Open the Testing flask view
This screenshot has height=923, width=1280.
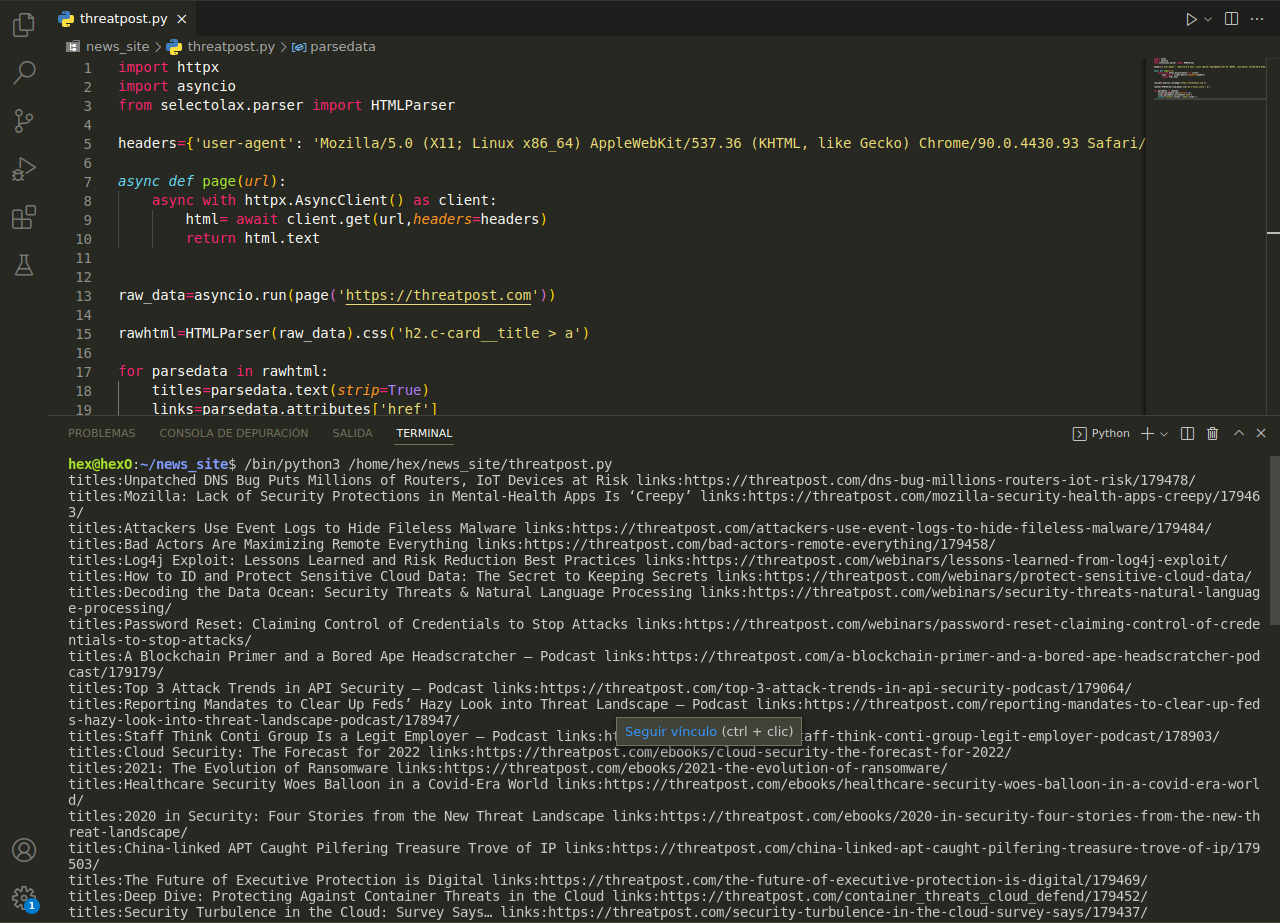point(24,265)
